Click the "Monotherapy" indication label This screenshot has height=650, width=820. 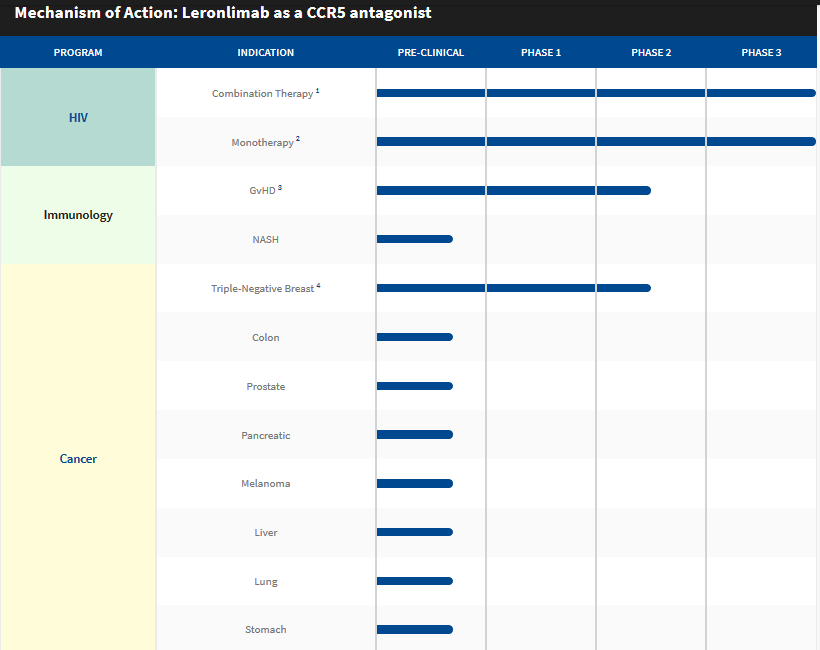click(x=263, y=142)
